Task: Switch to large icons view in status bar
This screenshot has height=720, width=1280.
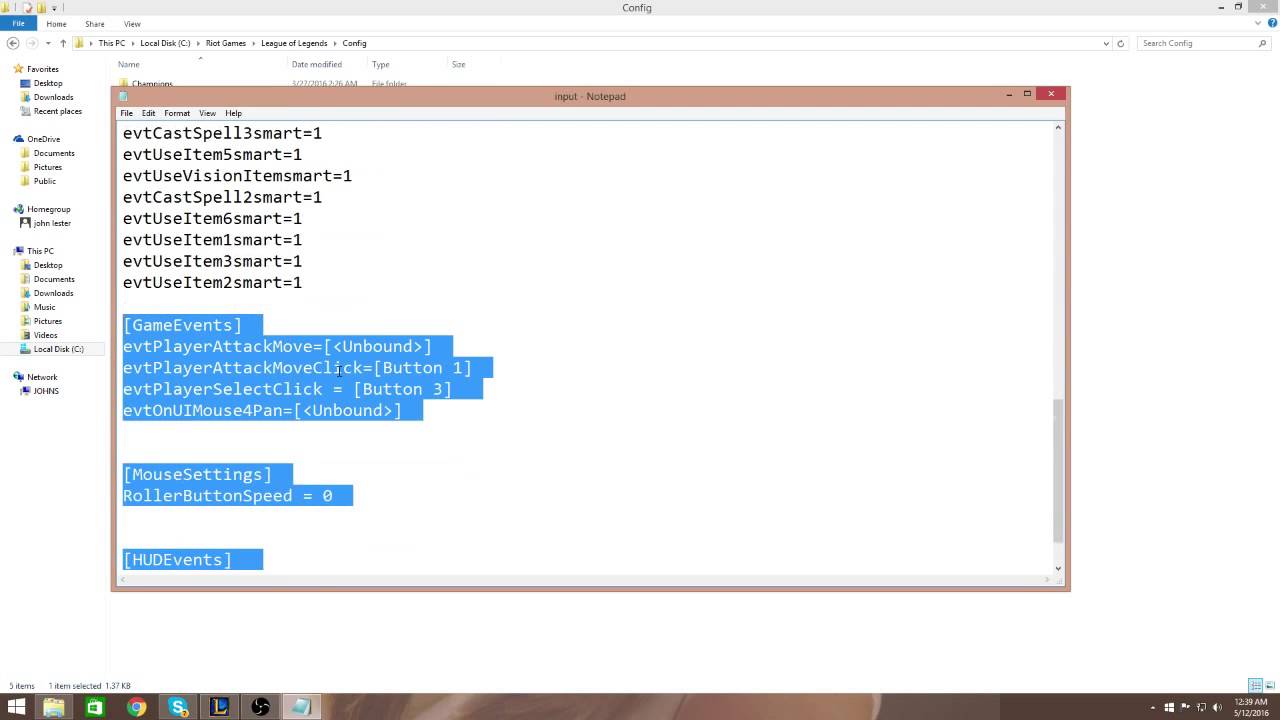Action: (x=1271, y=686)
